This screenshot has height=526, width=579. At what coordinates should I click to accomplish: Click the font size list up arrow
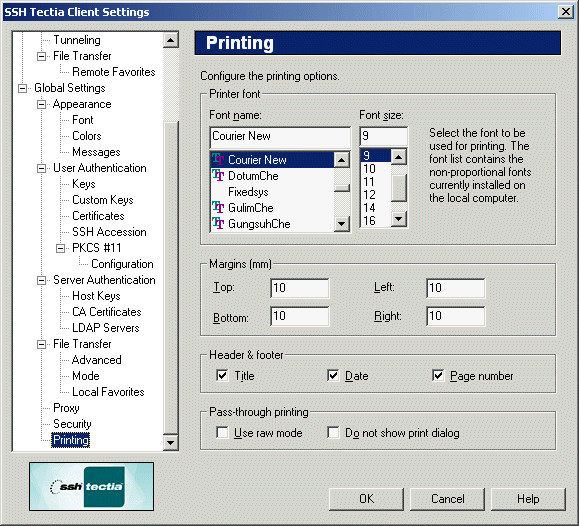pyautogui.click(x=399, y=157)
